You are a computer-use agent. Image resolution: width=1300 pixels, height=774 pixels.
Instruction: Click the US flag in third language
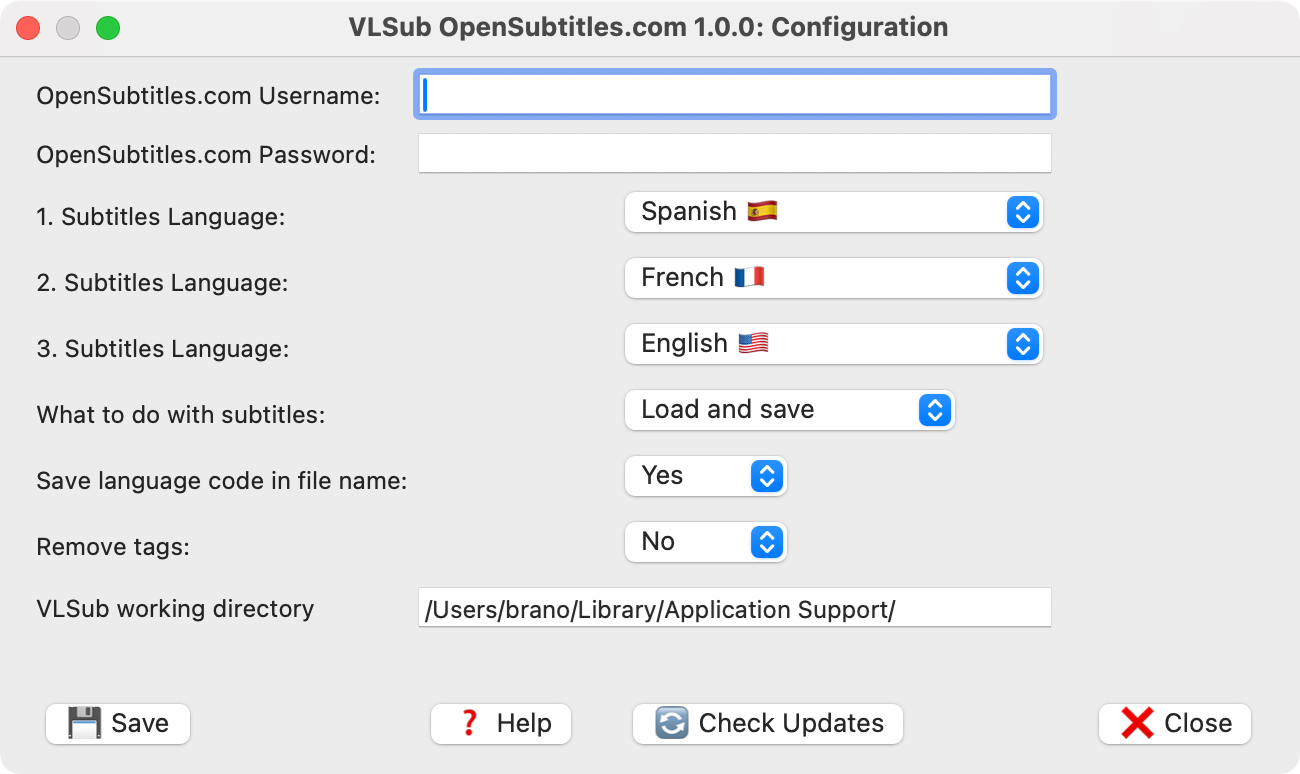tap(753, 343)
